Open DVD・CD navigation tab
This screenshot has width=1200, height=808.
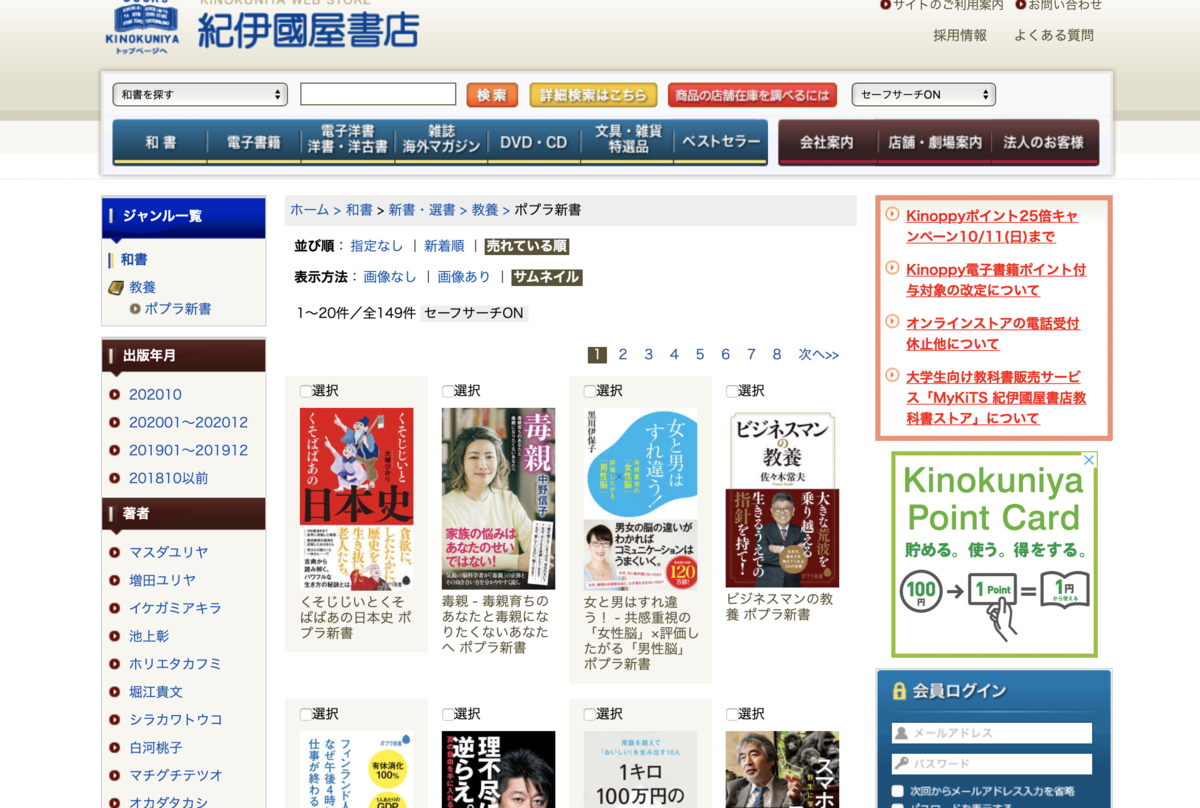pos(534,142)
